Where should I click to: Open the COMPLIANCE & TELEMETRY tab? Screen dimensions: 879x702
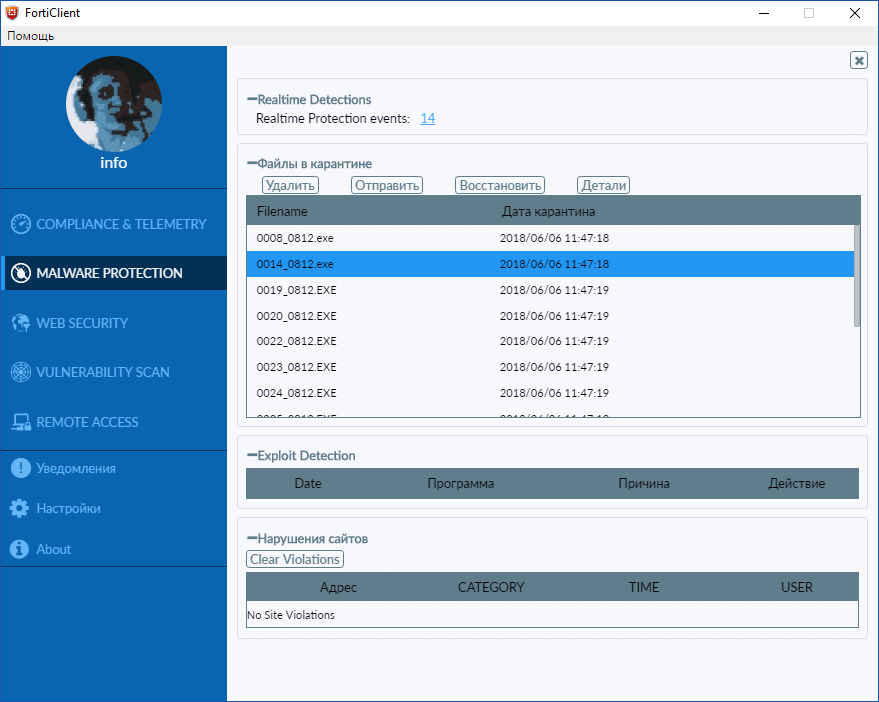pos(114,224)
